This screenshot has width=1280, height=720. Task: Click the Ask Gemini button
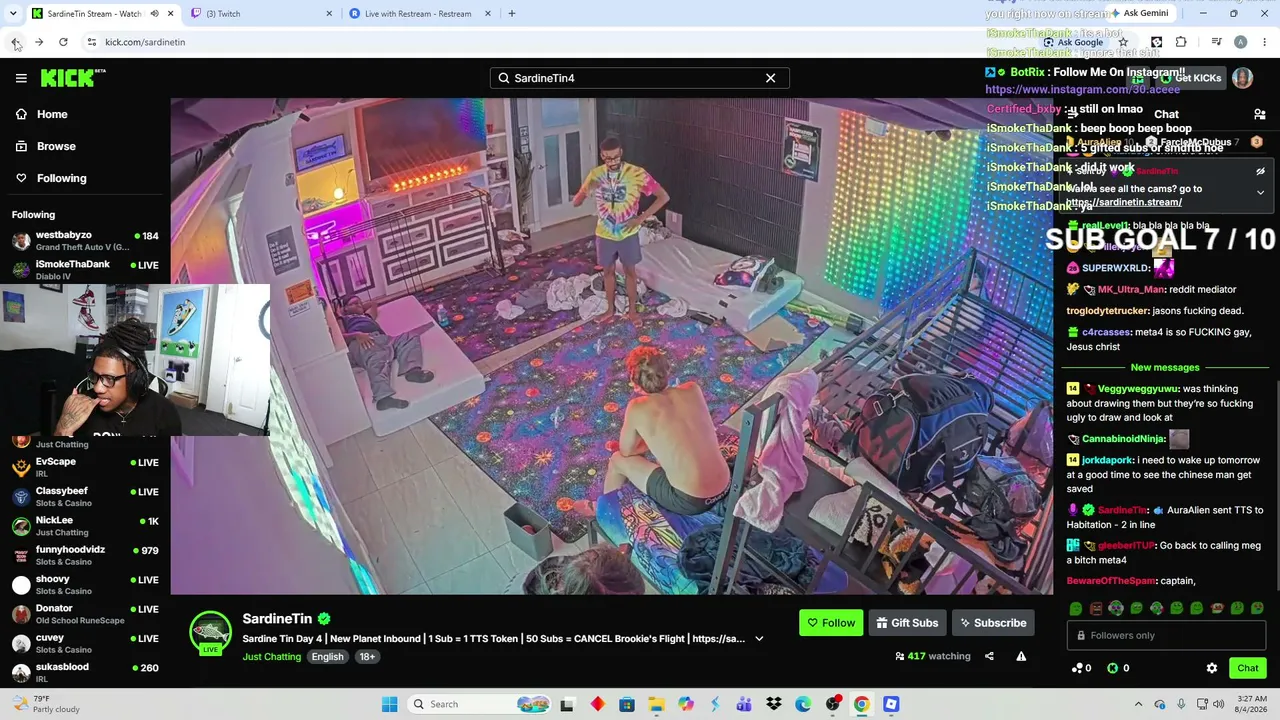tap(1138, 13)
